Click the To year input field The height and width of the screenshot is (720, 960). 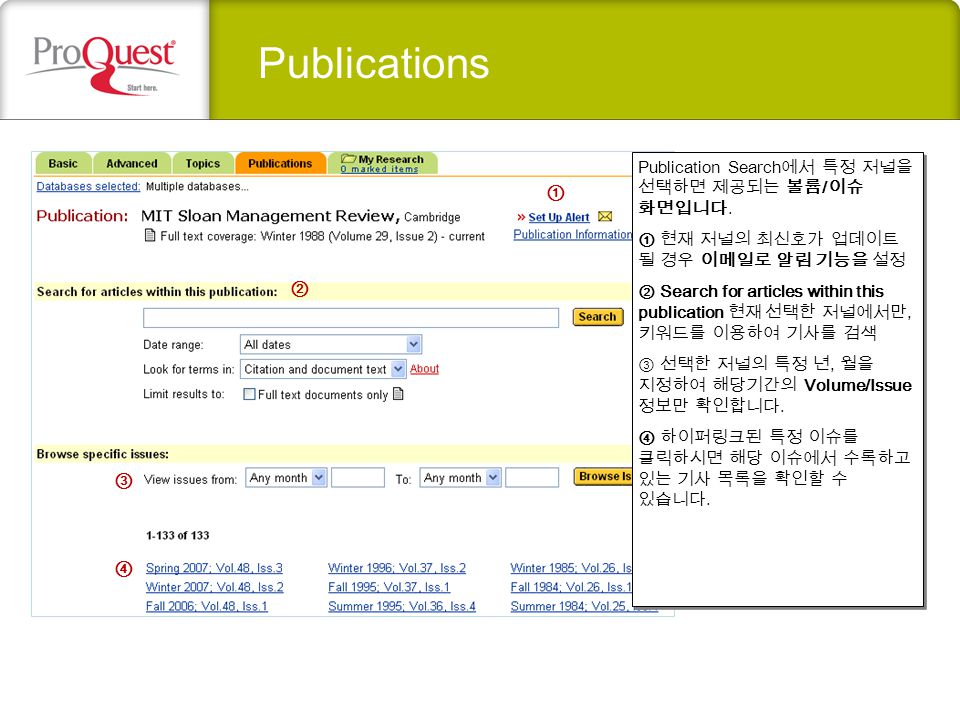pyautogui.click(x=532, y=478)
